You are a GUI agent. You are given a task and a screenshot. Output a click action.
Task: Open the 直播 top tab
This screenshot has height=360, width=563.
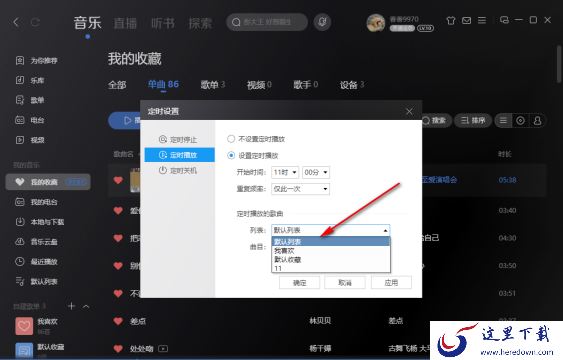click(125, 23)
